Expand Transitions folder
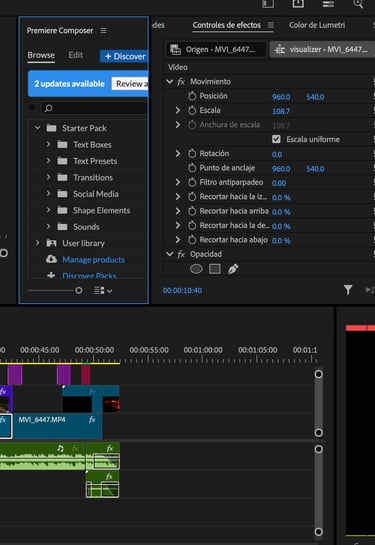375x545 pixels. tap(48, 177)
